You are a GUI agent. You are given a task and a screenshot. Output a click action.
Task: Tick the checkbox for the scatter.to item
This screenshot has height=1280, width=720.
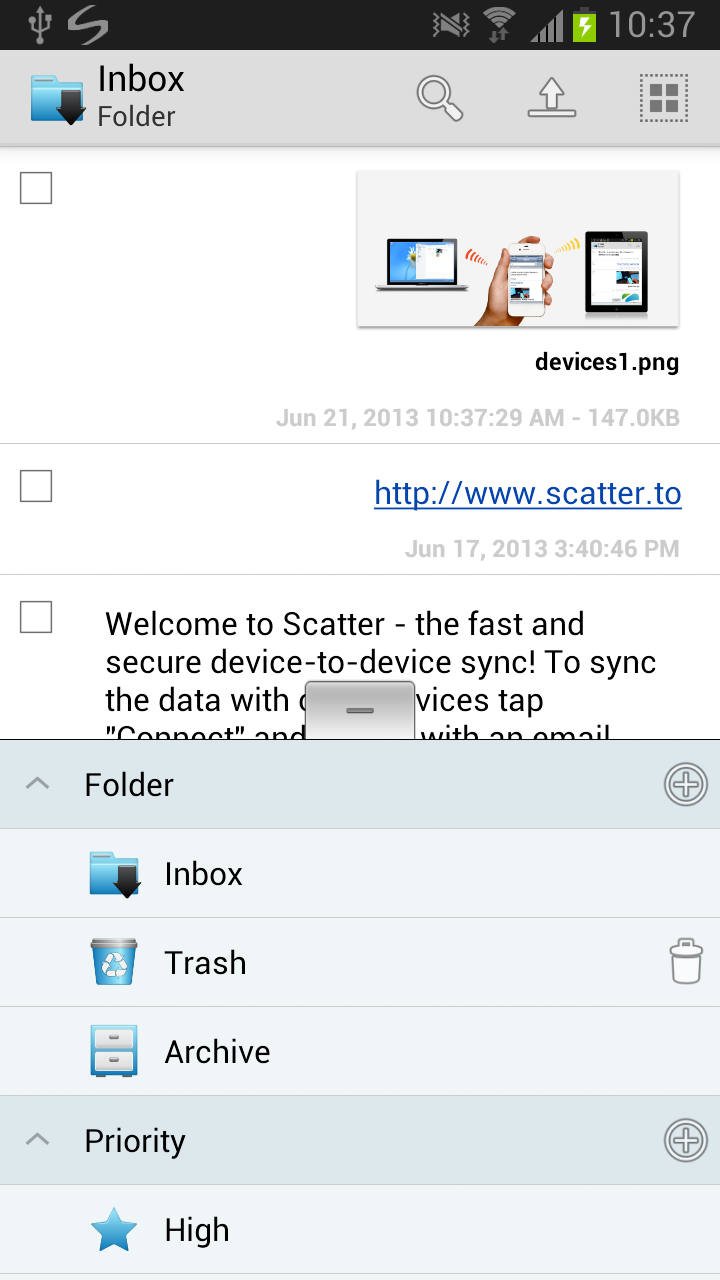(35, 486)
